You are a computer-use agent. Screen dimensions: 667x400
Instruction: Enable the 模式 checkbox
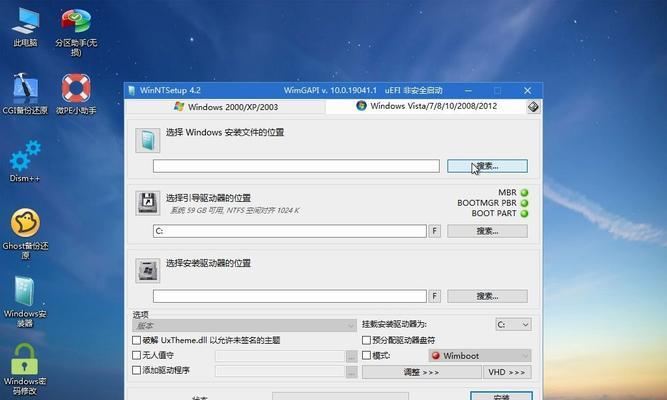(366, 355)
